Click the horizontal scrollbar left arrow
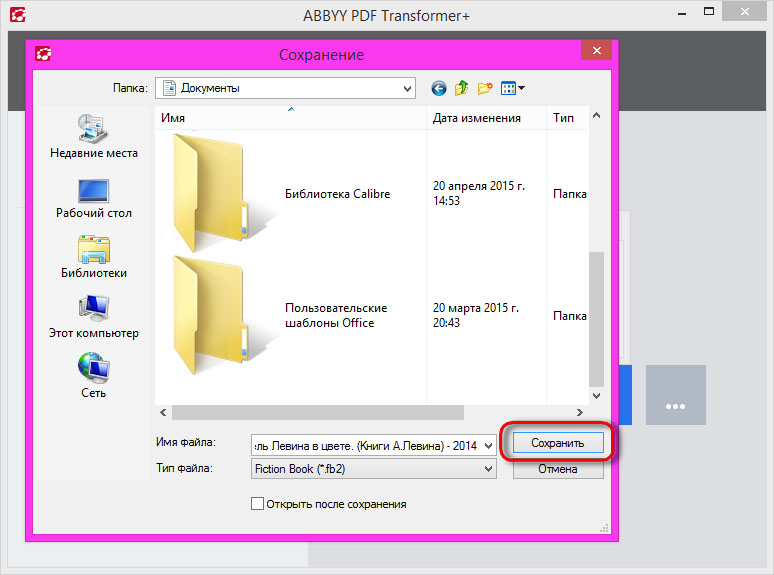 point(163,412)
